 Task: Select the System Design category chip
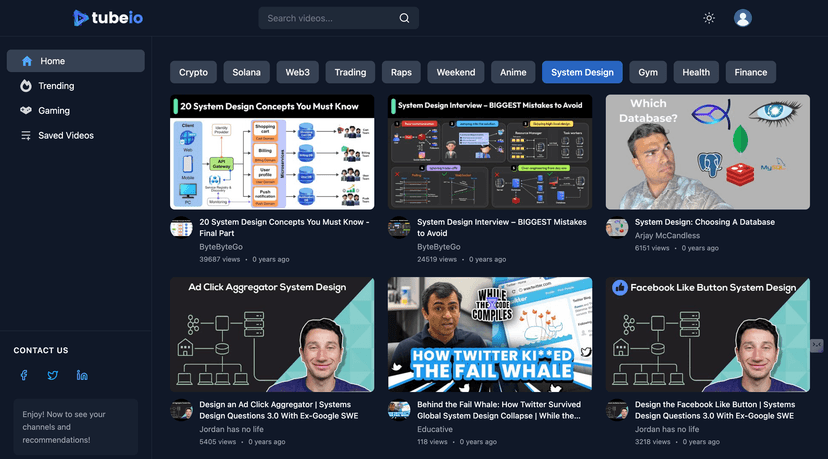coord(582,72)
